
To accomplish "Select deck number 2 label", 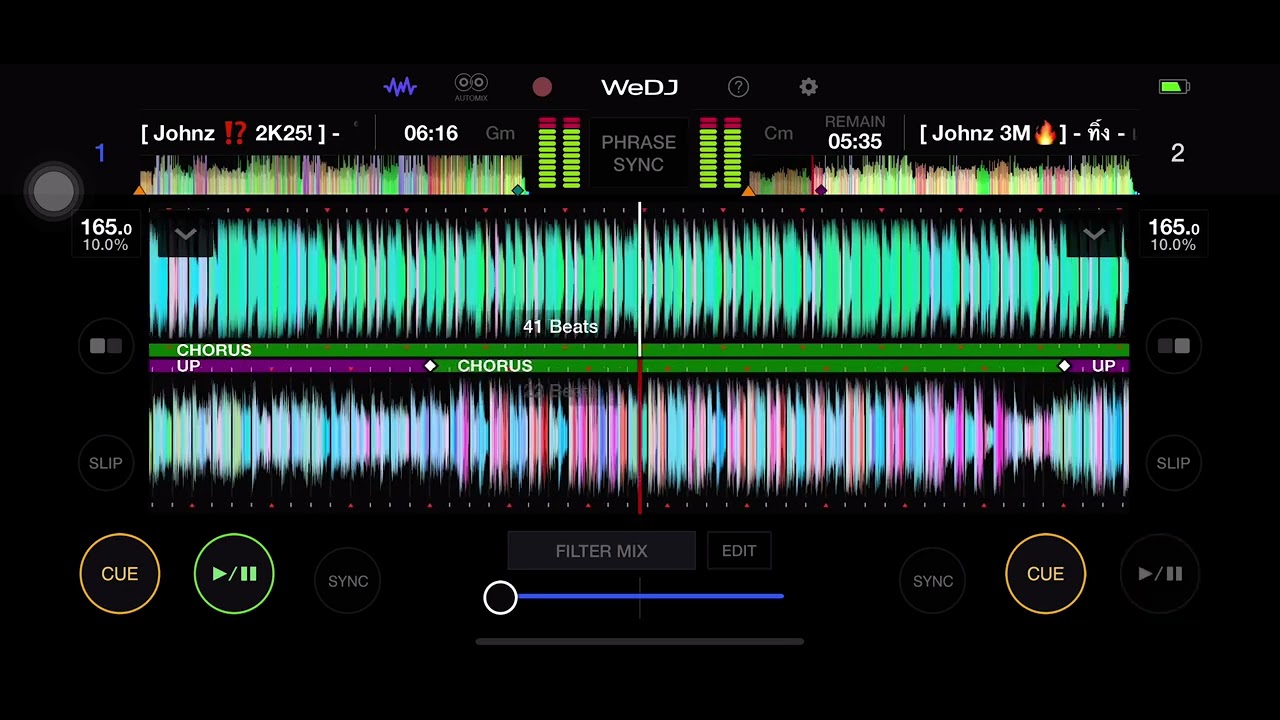I will [1177, 153].
